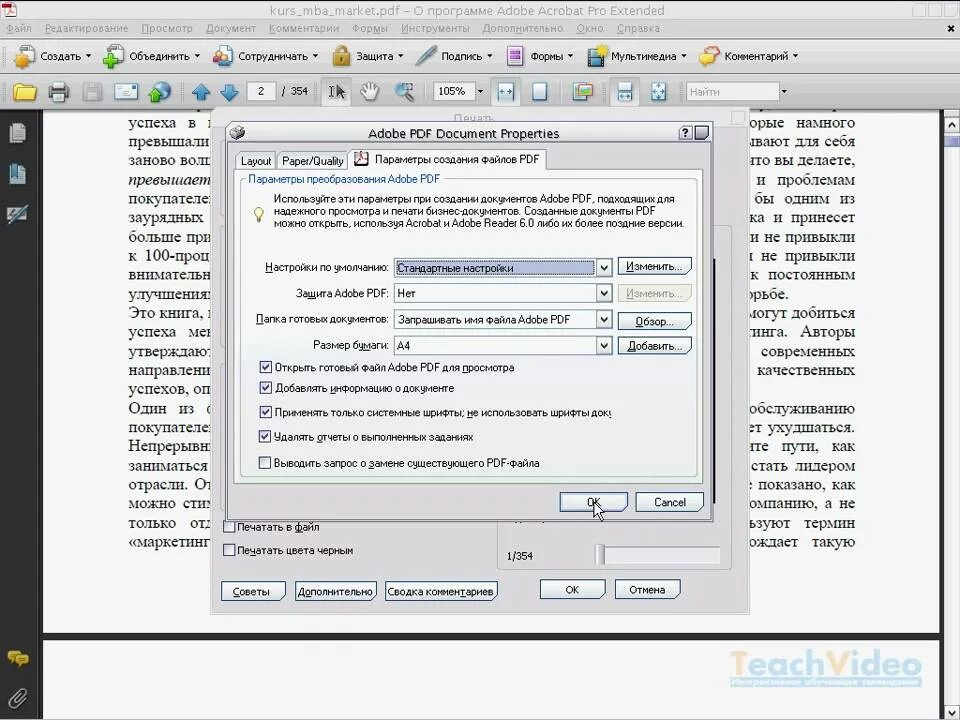Go to next page with down arrow
Screen dimensions: 960x720
pos(229,92)
